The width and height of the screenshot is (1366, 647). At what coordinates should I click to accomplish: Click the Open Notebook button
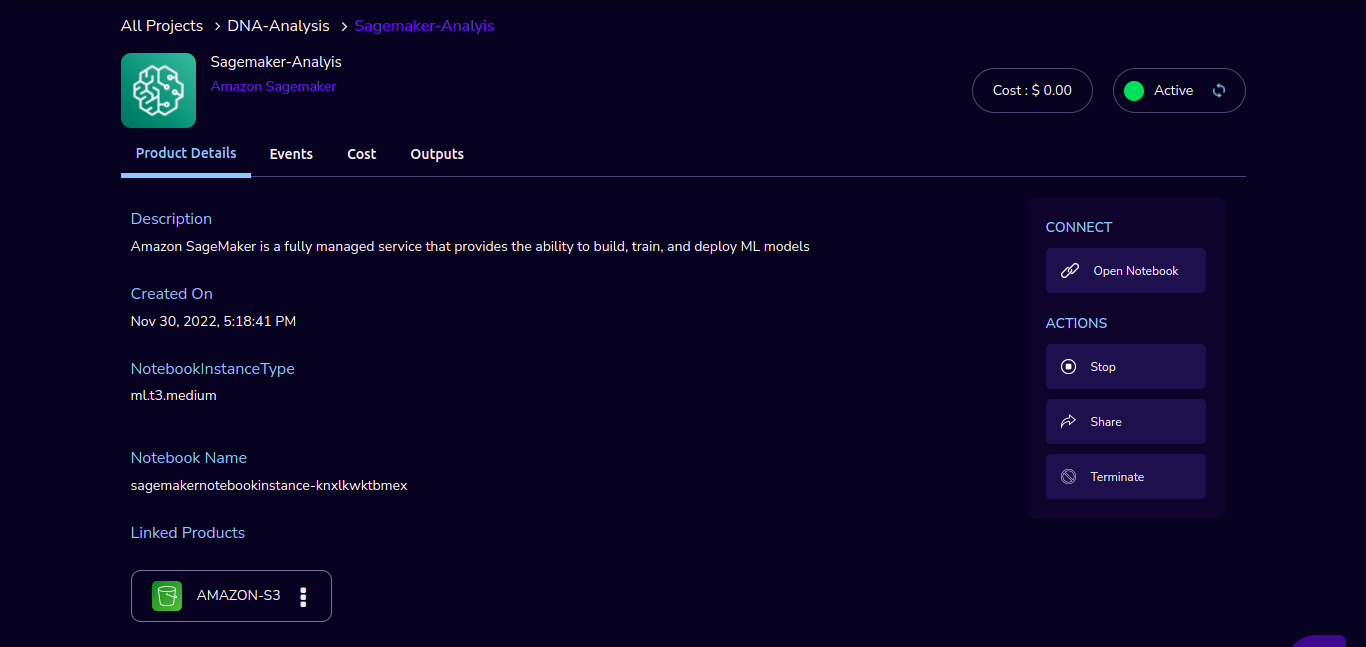pyautogui.click(x=1126, y=271)
